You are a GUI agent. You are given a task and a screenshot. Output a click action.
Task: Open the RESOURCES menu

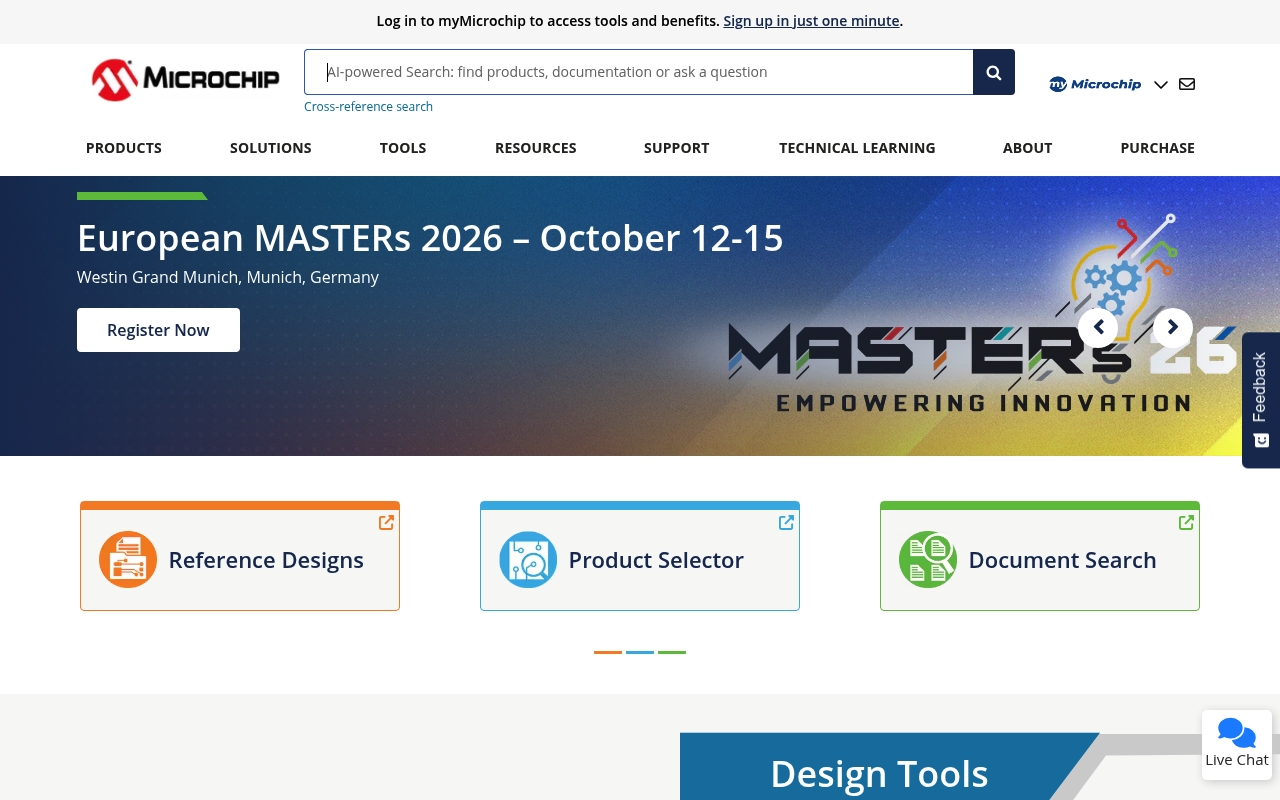pos(536,148)
